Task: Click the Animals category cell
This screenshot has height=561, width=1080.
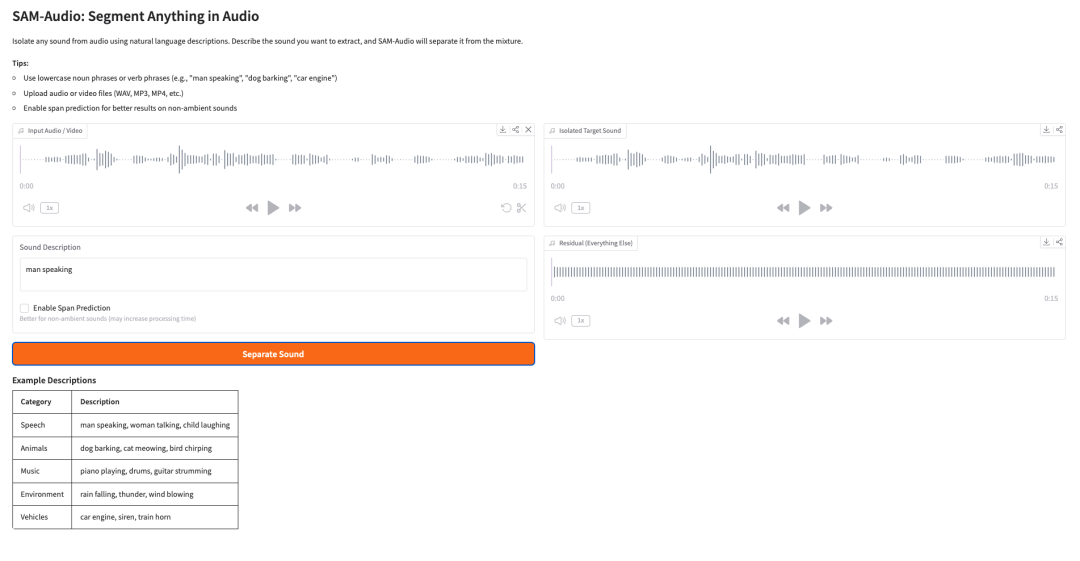Action: (42, 448)
